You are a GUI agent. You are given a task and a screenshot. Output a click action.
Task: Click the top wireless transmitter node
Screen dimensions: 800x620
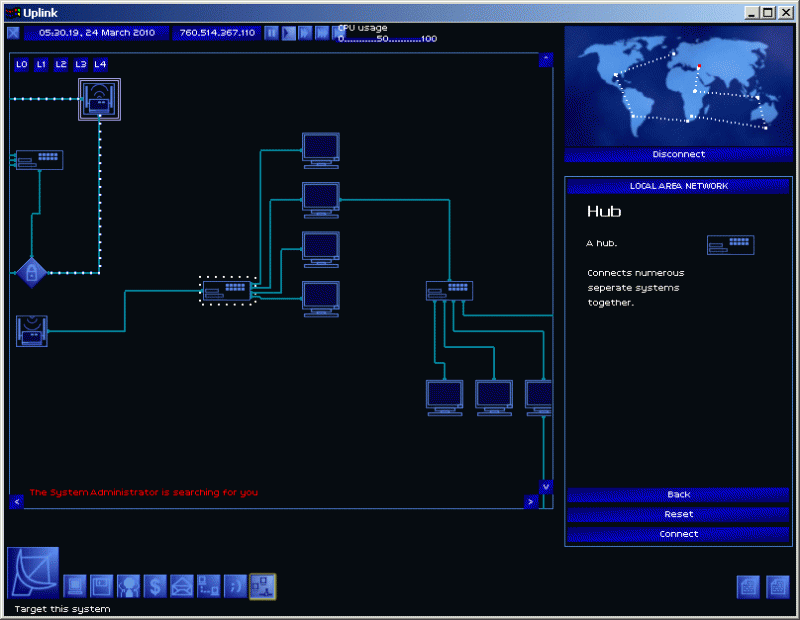(x=99, y=100)
